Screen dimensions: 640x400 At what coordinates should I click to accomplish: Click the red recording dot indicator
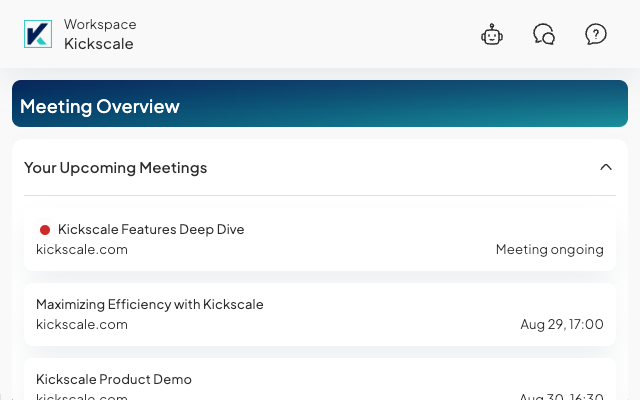point(45,230)
